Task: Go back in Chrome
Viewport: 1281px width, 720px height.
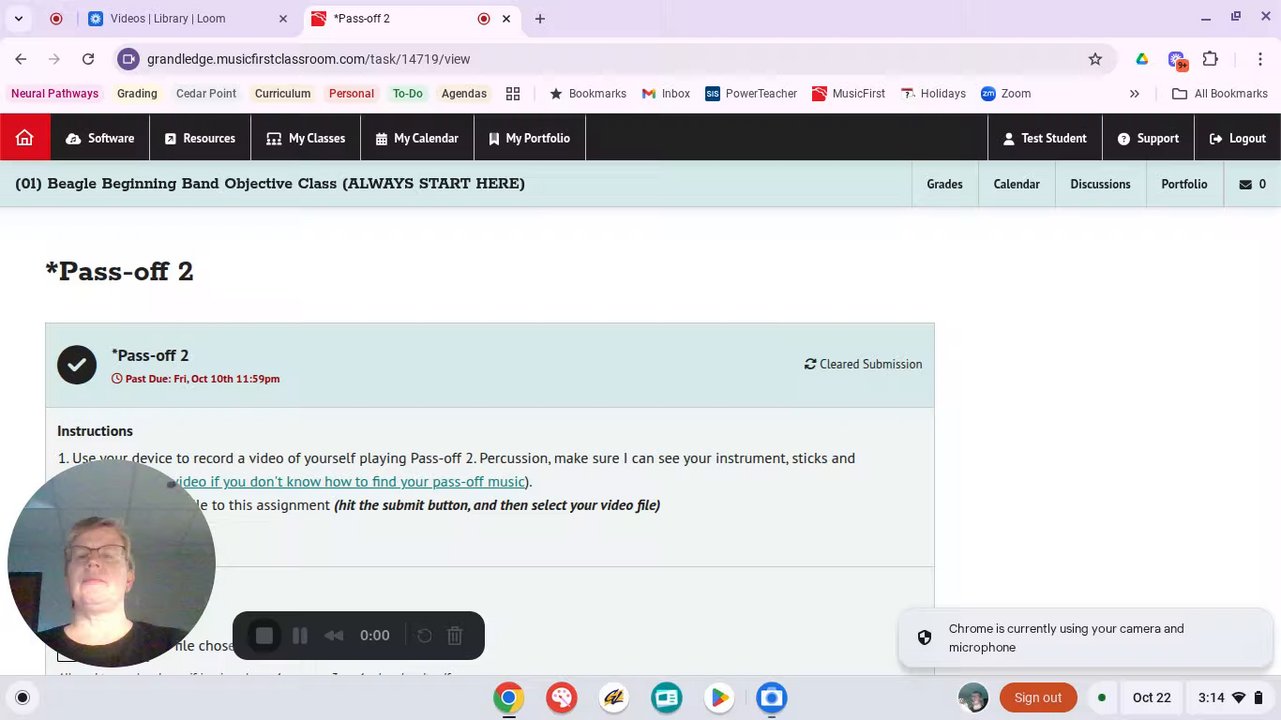Action: point(21,59)
